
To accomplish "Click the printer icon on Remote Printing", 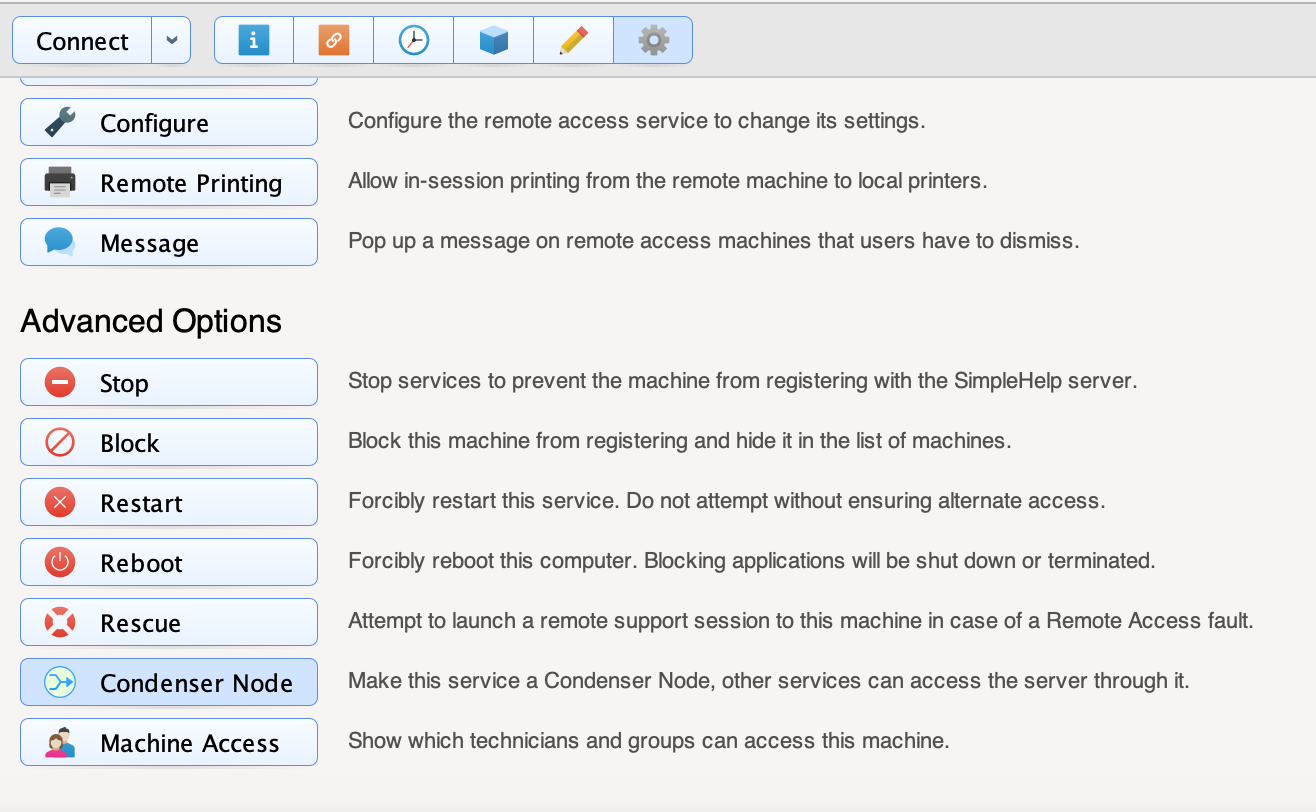I will [60, 182].
